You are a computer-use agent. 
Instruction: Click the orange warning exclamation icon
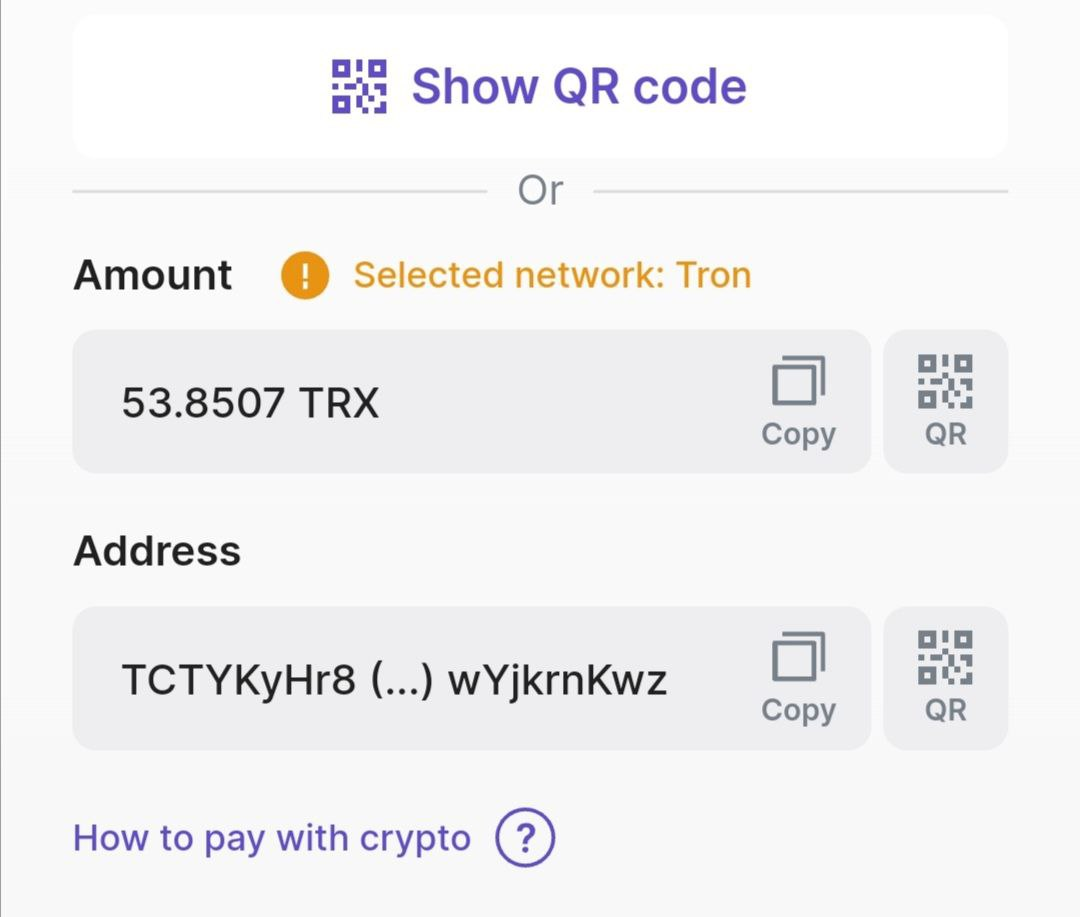(306, 275)
